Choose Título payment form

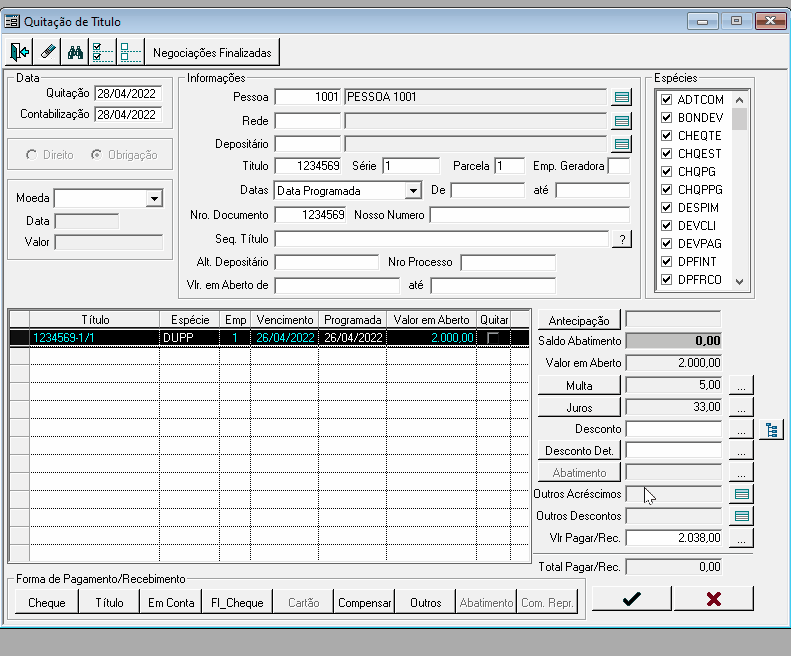click(109, 603)
